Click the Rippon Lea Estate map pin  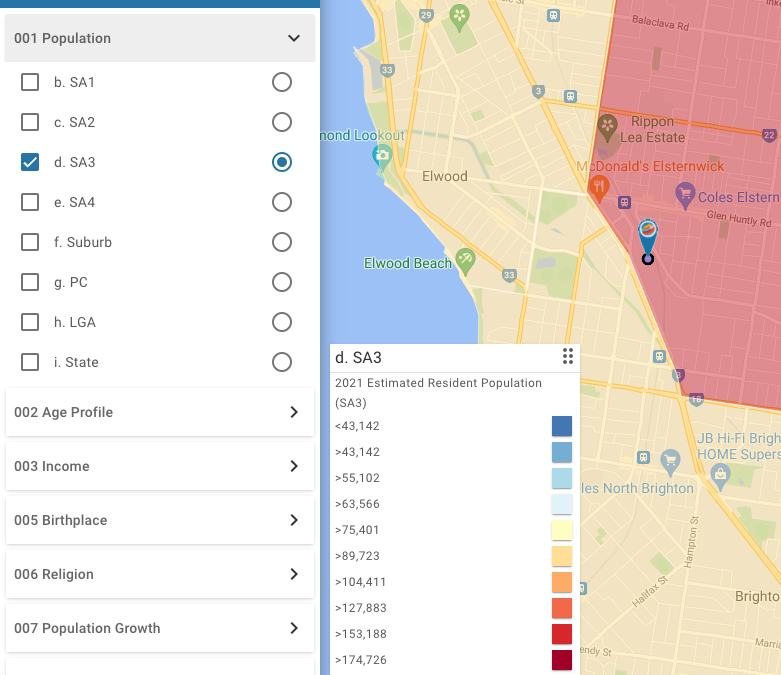point(608,127)
